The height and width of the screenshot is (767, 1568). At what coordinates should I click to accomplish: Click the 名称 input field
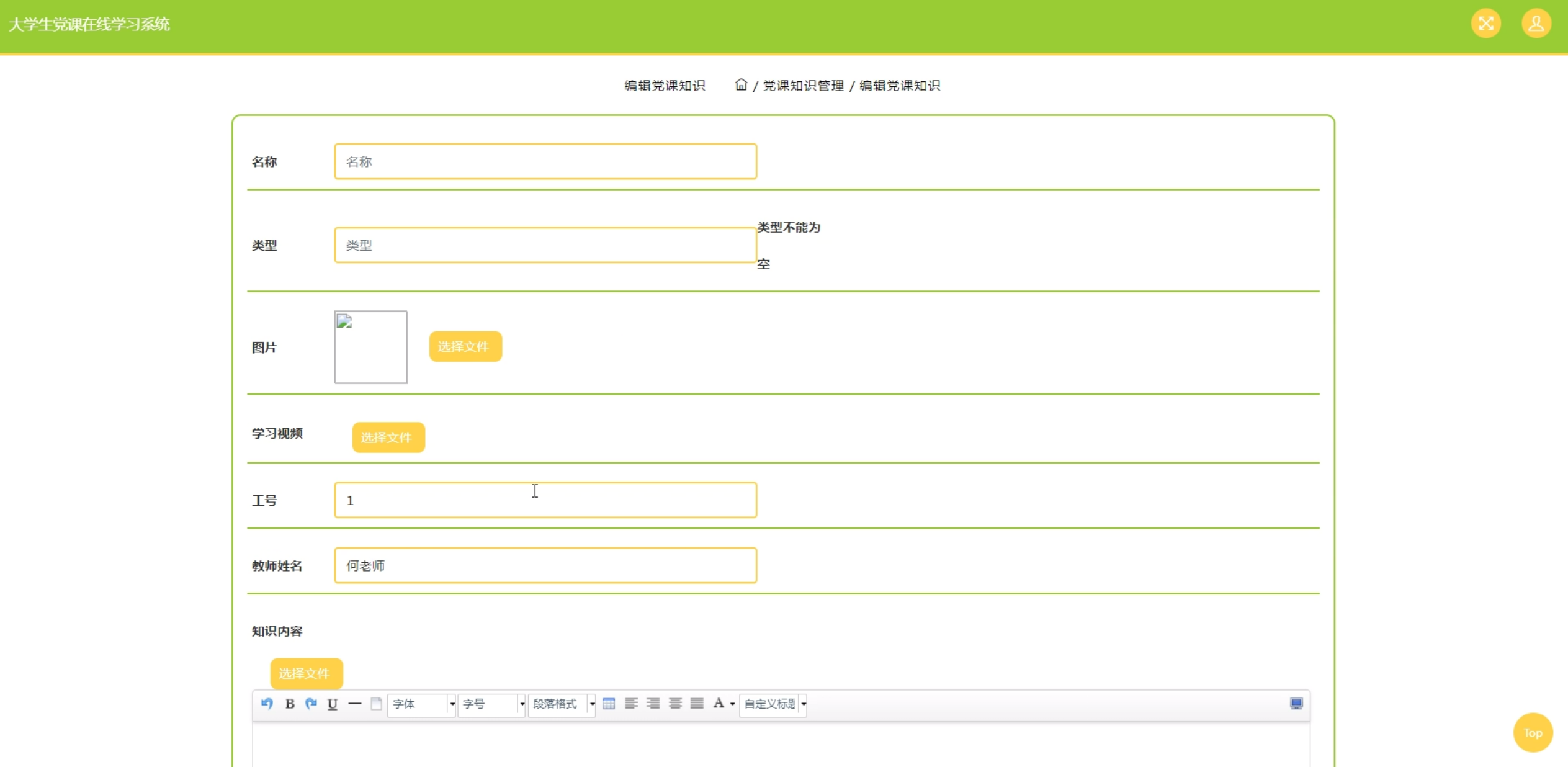click(x=545, y=161)
